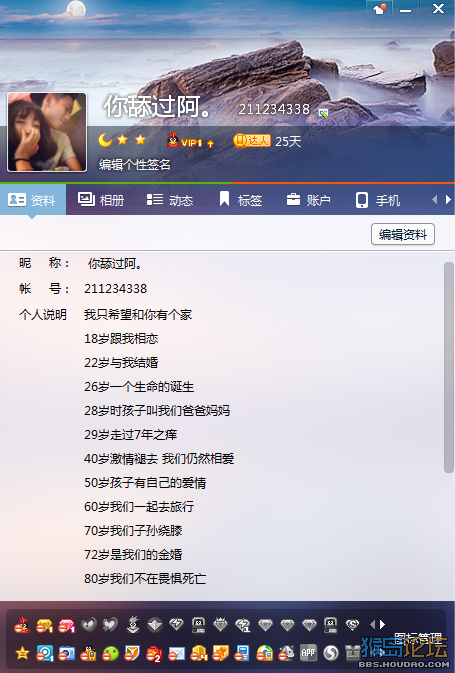The image size is (455, 673).
Task: Click the red diamond membership icon
Action: 67,625
